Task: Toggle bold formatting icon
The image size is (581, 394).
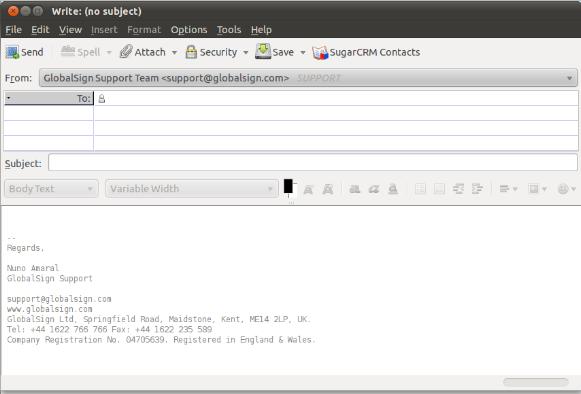Action: point(355,189)
